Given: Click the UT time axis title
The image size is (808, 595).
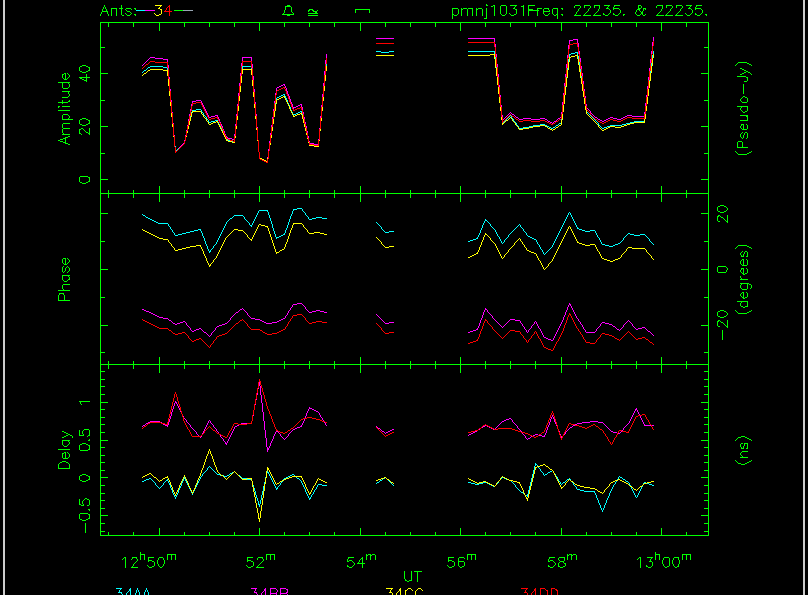Looking at the screenshot, I should (x=412, y=577).
